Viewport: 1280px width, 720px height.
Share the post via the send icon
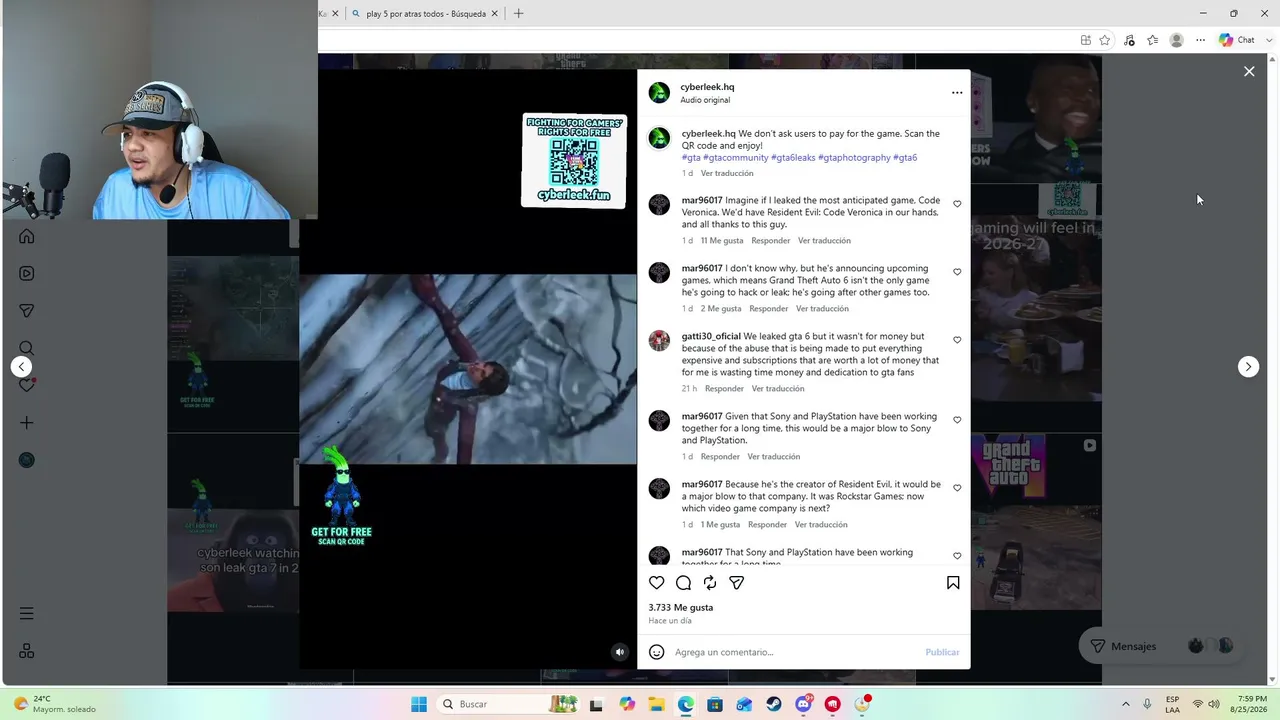(x=737, y=583)
